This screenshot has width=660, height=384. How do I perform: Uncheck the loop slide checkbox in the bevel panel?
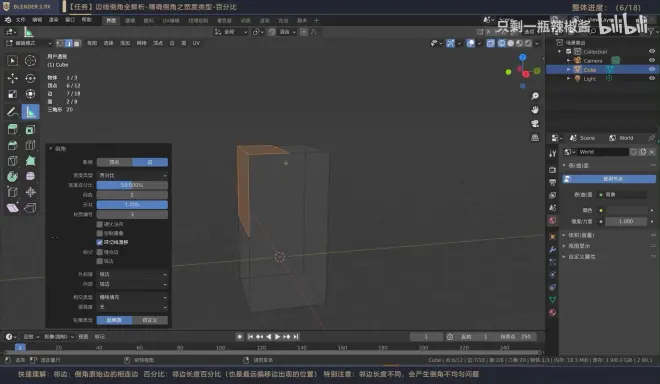[x=100, y=242]
